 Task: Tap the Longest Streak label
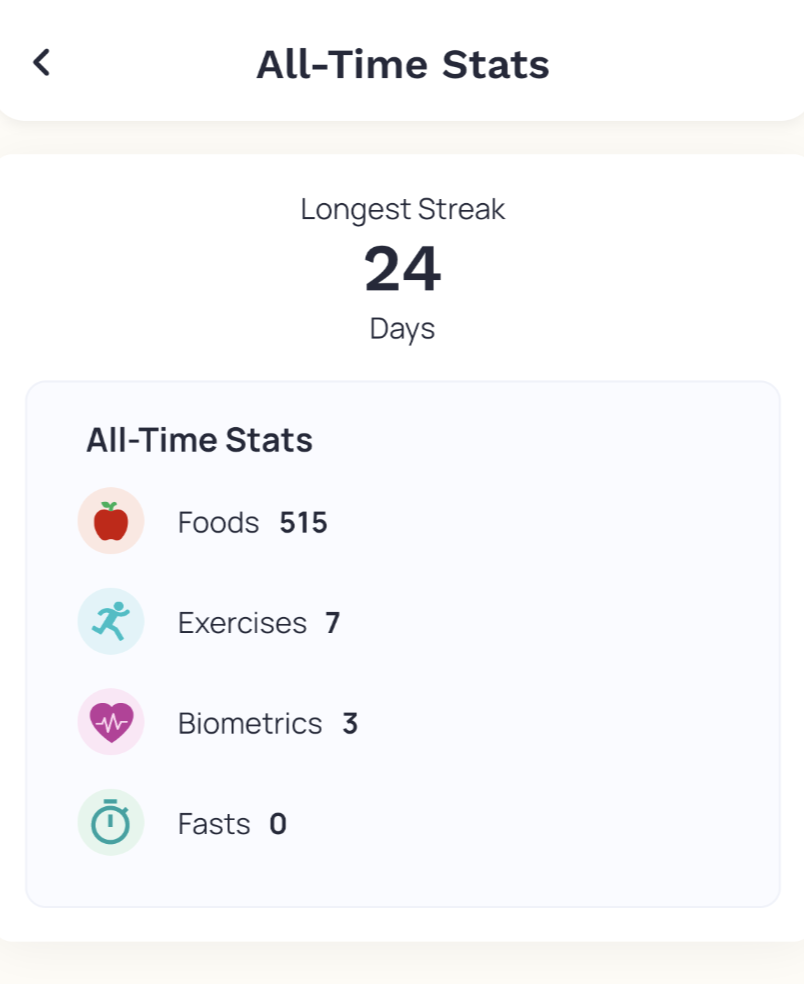[x=402, y=210]
